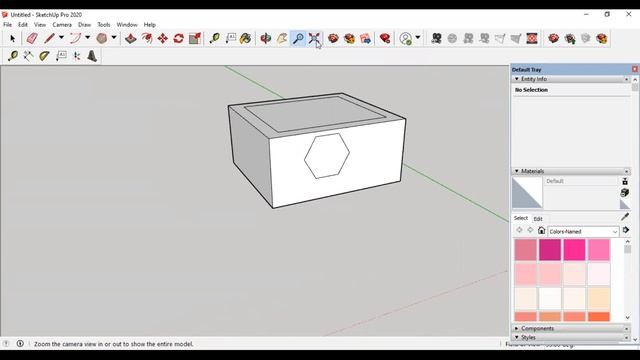Switch to materials Select tab
The width and height of the screenshot is (640, 360).
(x=521, y=218)
